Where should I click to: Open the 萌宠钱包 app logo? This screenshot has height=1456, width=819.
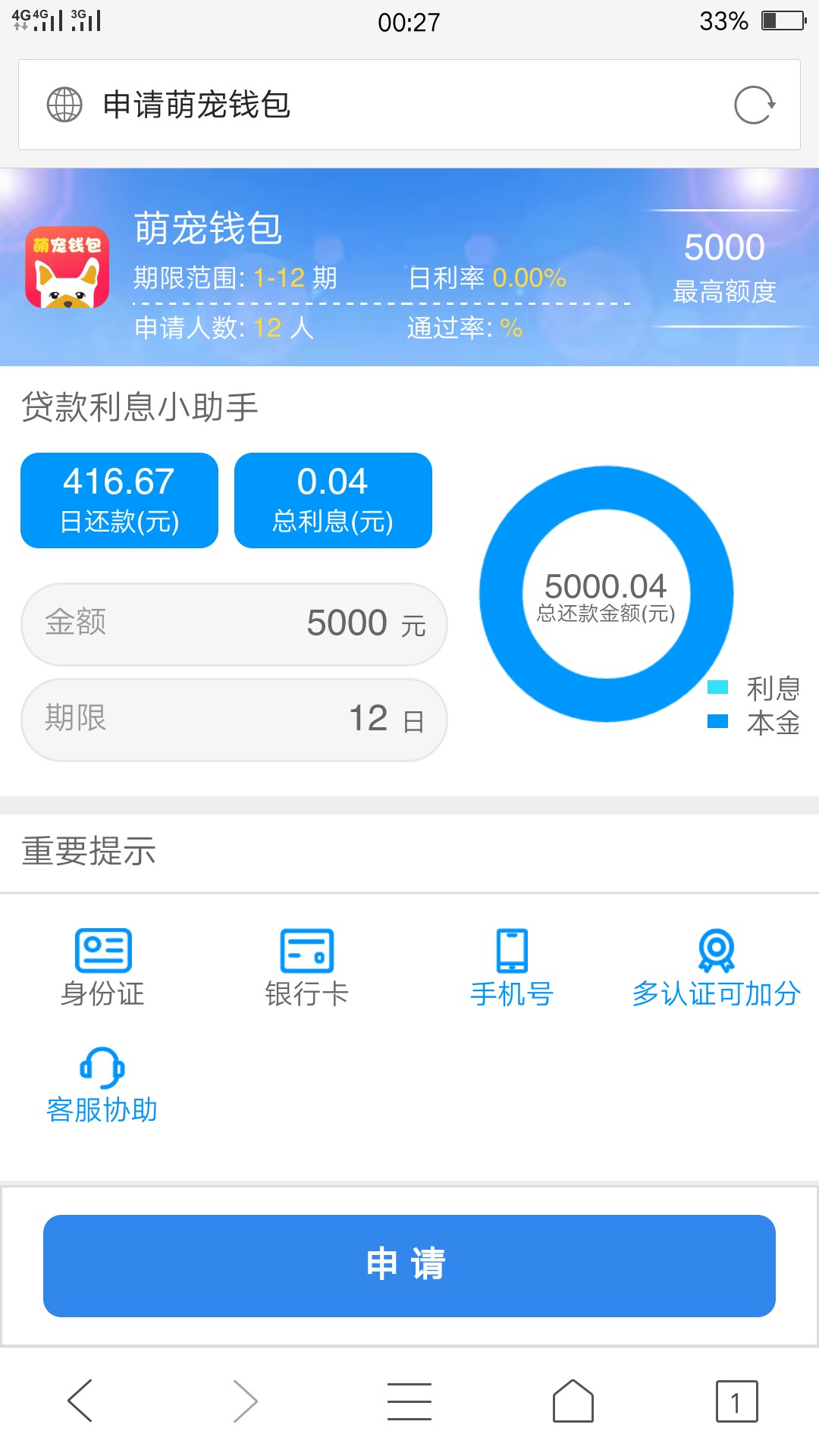[67, 267]
